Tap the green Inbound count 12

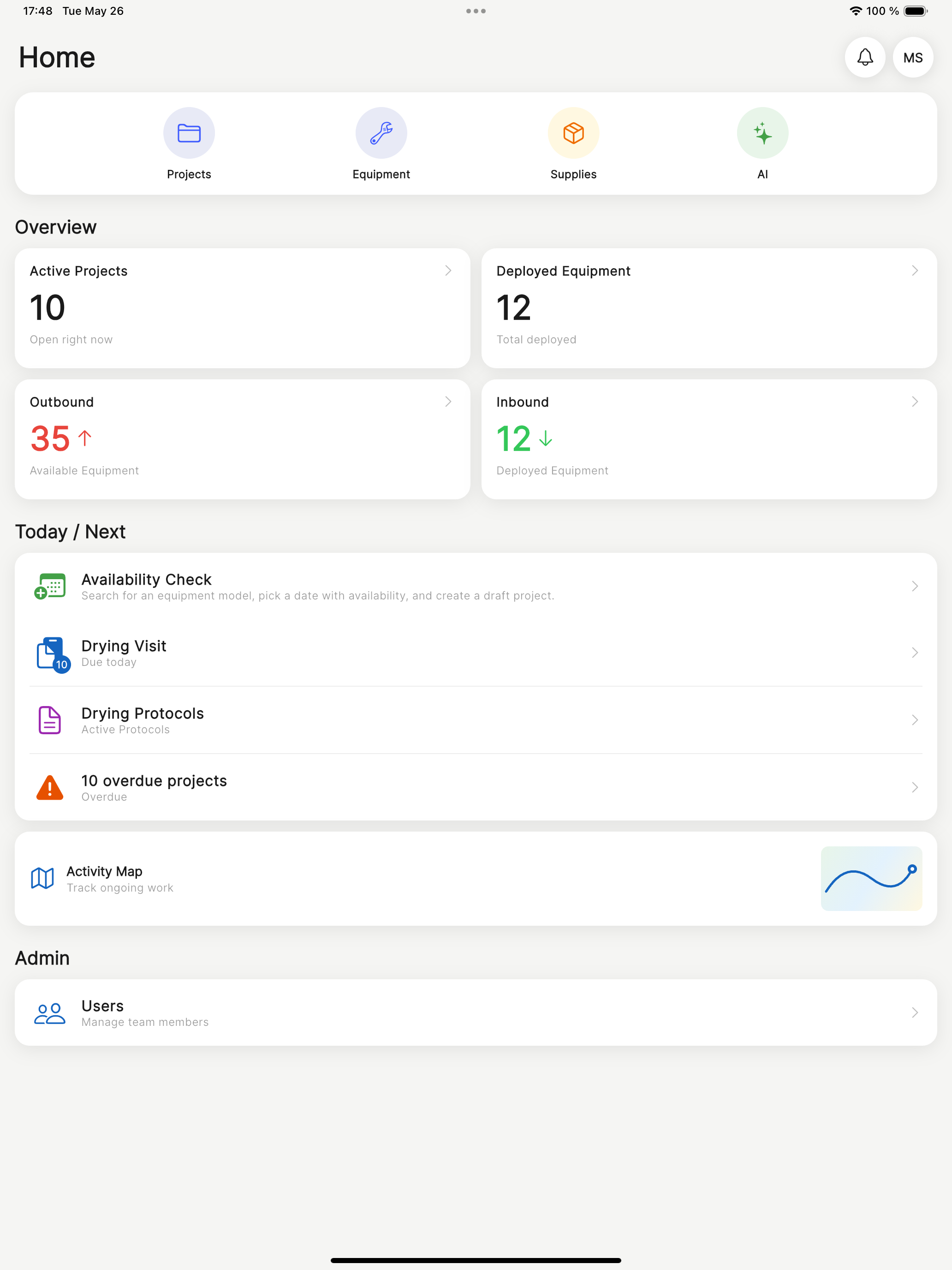[513, 438]
